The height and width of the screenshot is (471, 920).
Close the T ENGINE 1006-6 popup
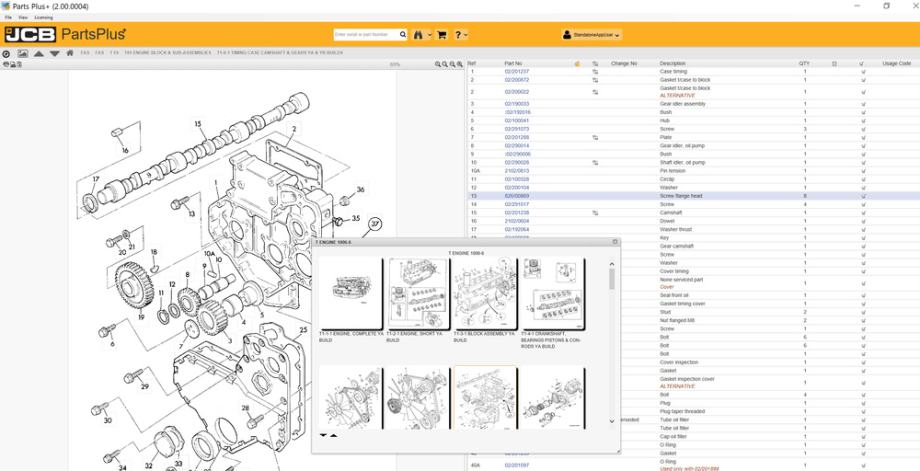615,242
